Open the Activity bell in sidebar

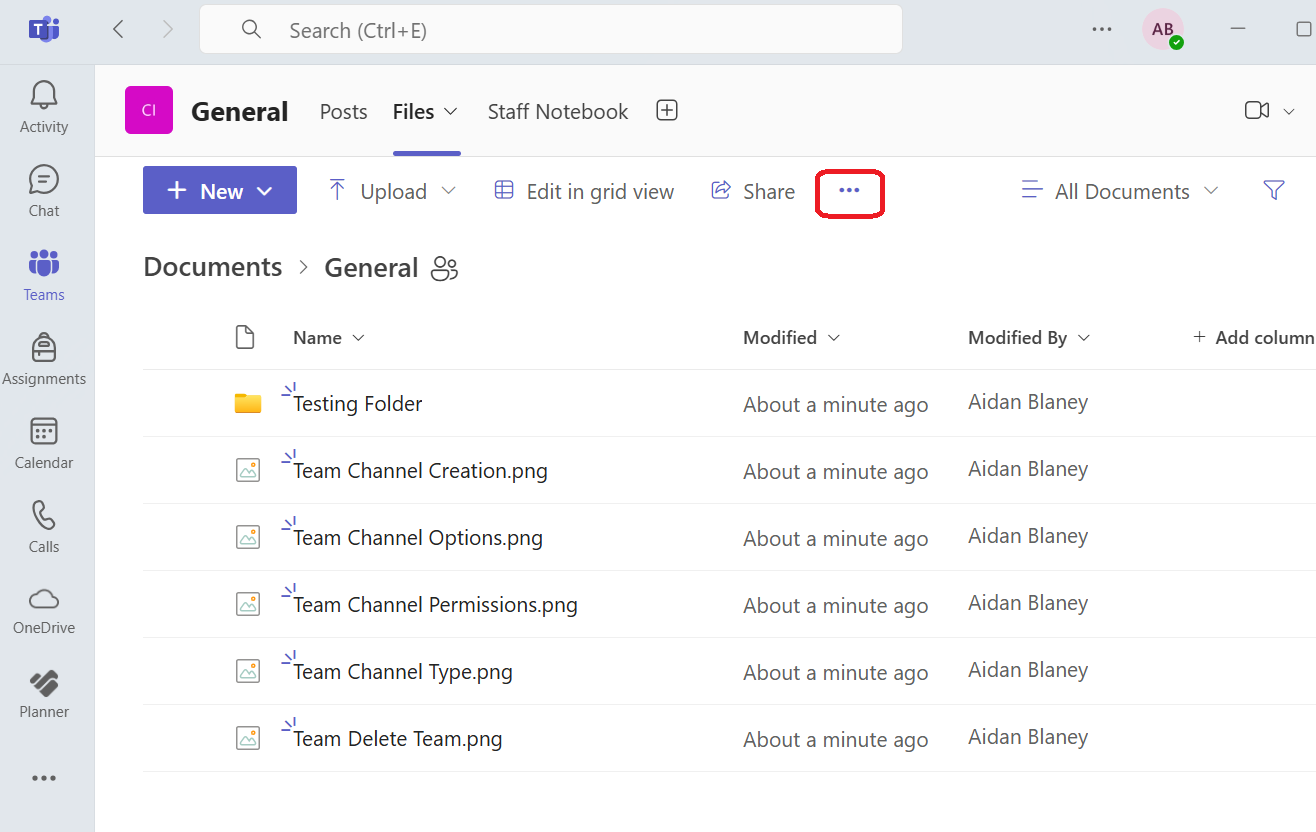point(43,95)
